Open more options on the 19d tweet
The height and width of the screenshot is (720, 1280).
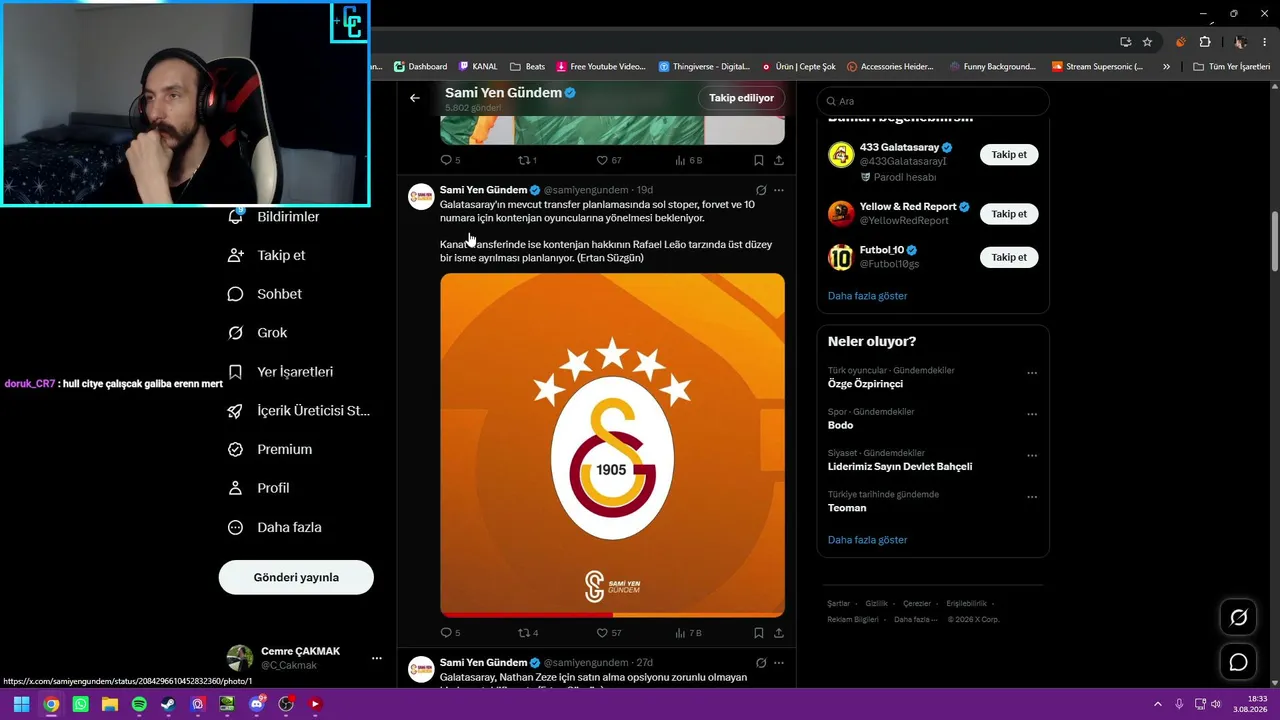click(x=779, y=190)
